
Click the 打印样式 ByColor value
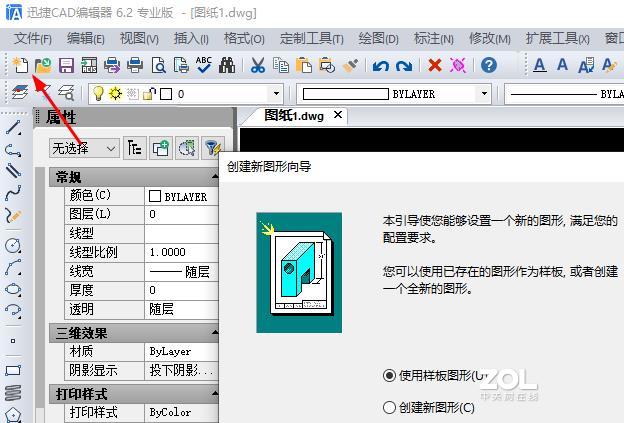(x=181, y=412)
